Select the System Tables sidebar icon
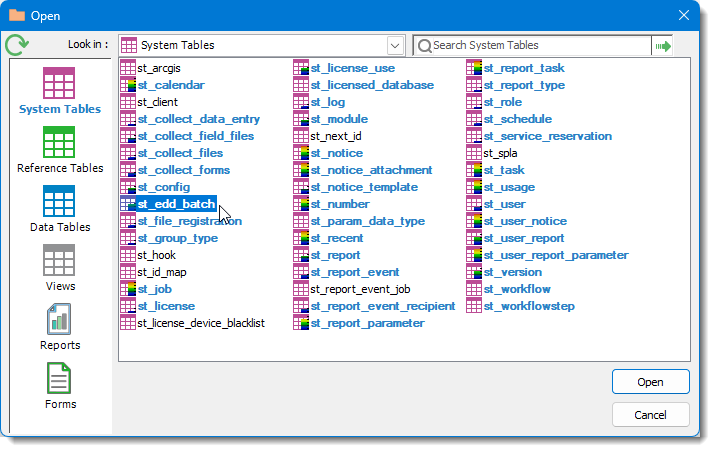The image size is (715, 452). click(59, 83)
